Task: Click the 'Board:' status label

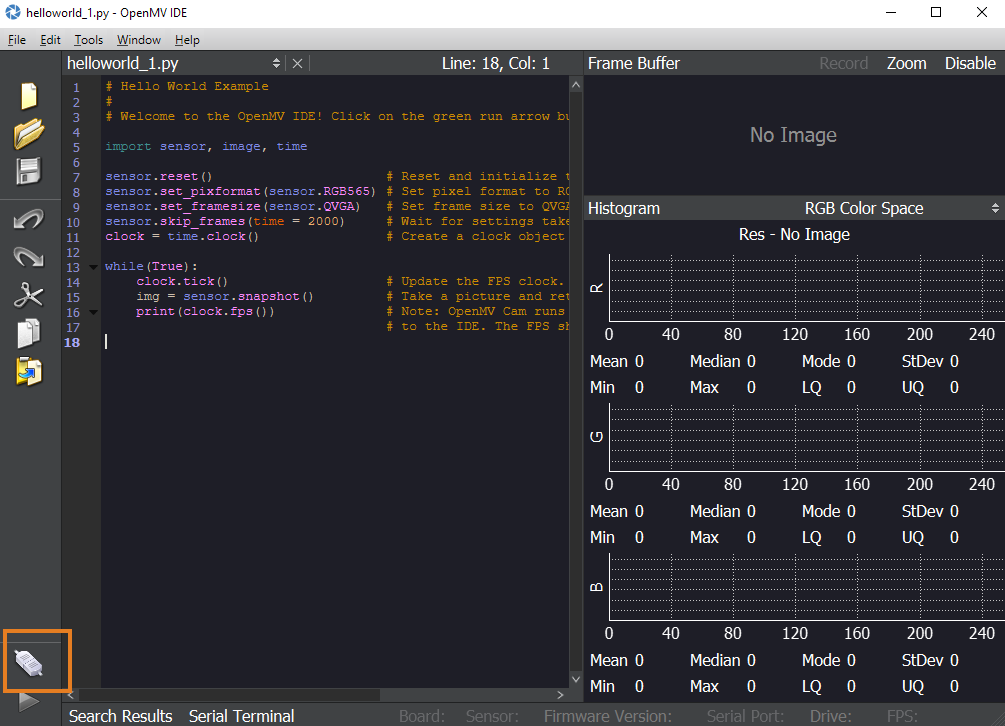Action: point(422,716)
